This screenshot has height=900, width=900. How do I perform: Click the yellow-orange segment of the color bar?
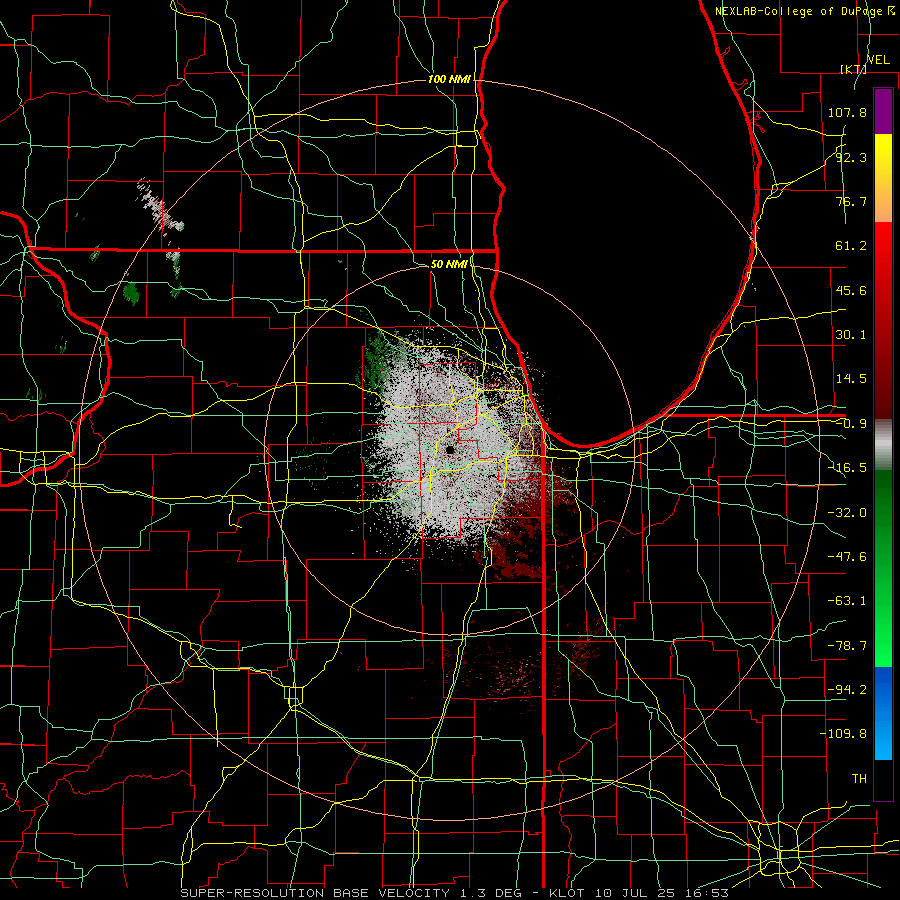883,178
